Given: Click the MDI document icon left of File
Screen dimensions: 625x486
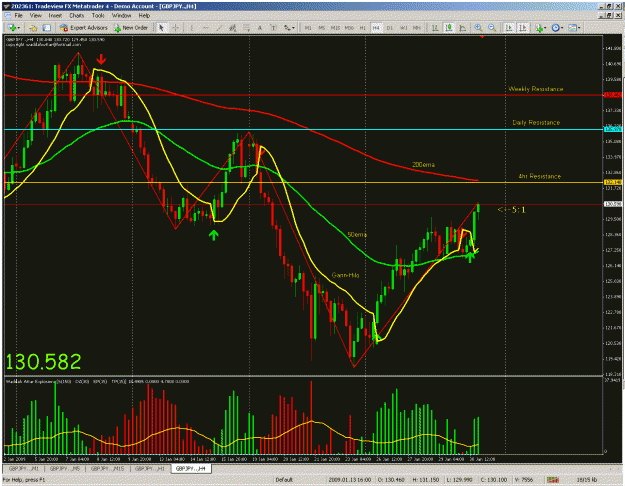Looking at the screenshot, I should [x=7, y=16].
